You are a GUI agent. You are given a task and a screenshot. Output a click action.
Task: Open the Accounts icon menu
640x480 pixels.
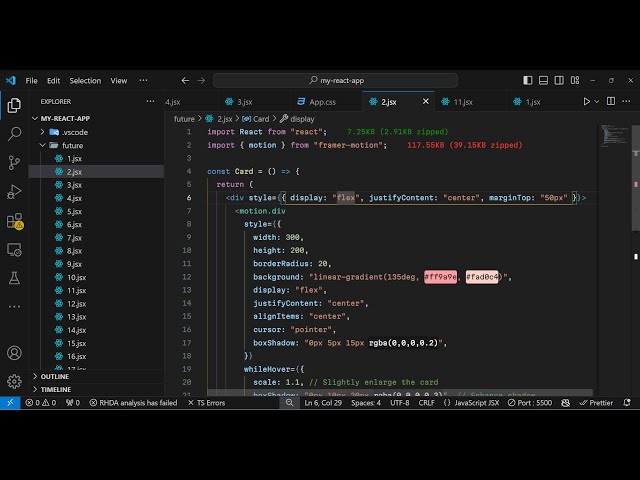(14, 353)
